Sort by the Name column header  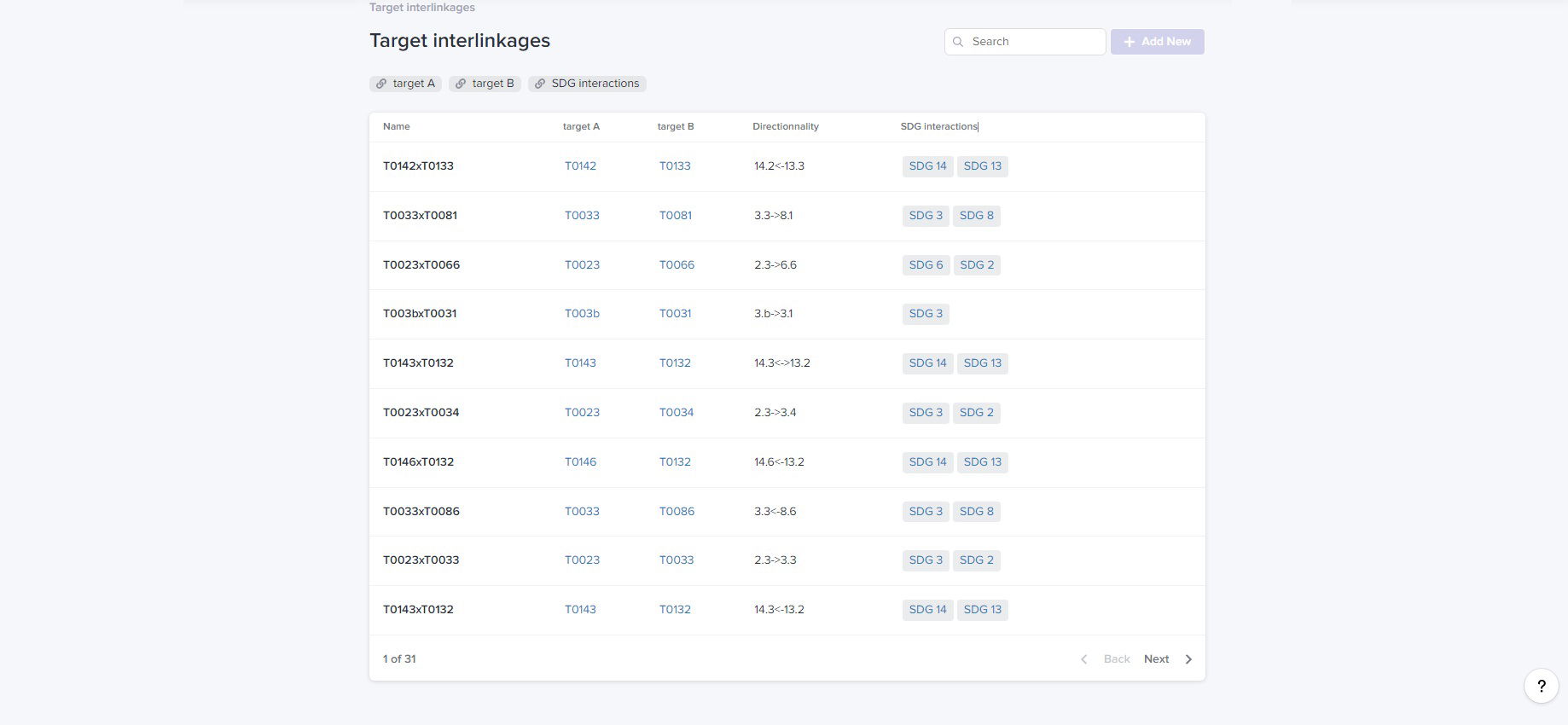(x=397, y=126)
